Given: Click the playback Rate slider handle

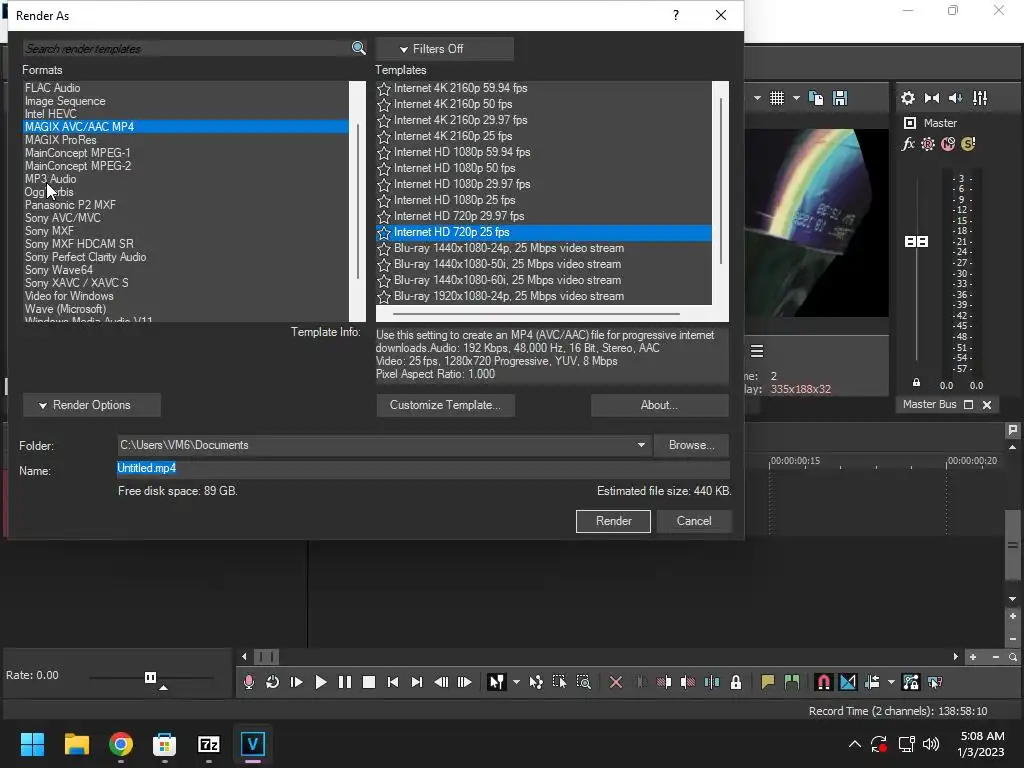Looking at the screenshot, I should tap(150, 677).
